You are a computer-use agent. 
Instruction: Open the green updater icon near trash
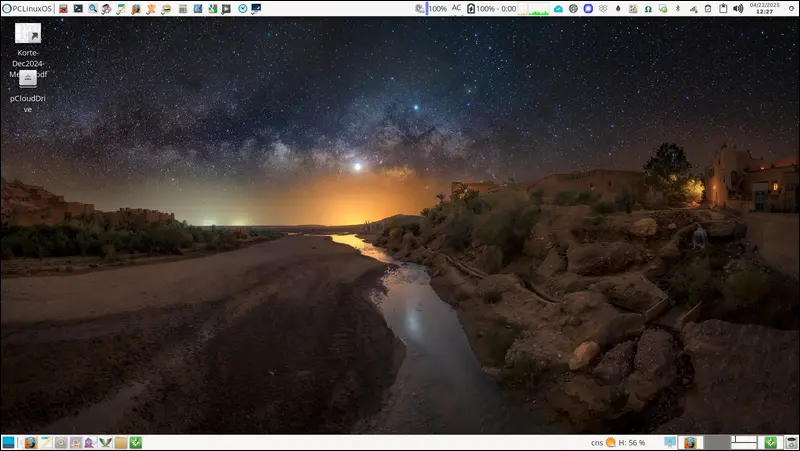tap(770, 442)
